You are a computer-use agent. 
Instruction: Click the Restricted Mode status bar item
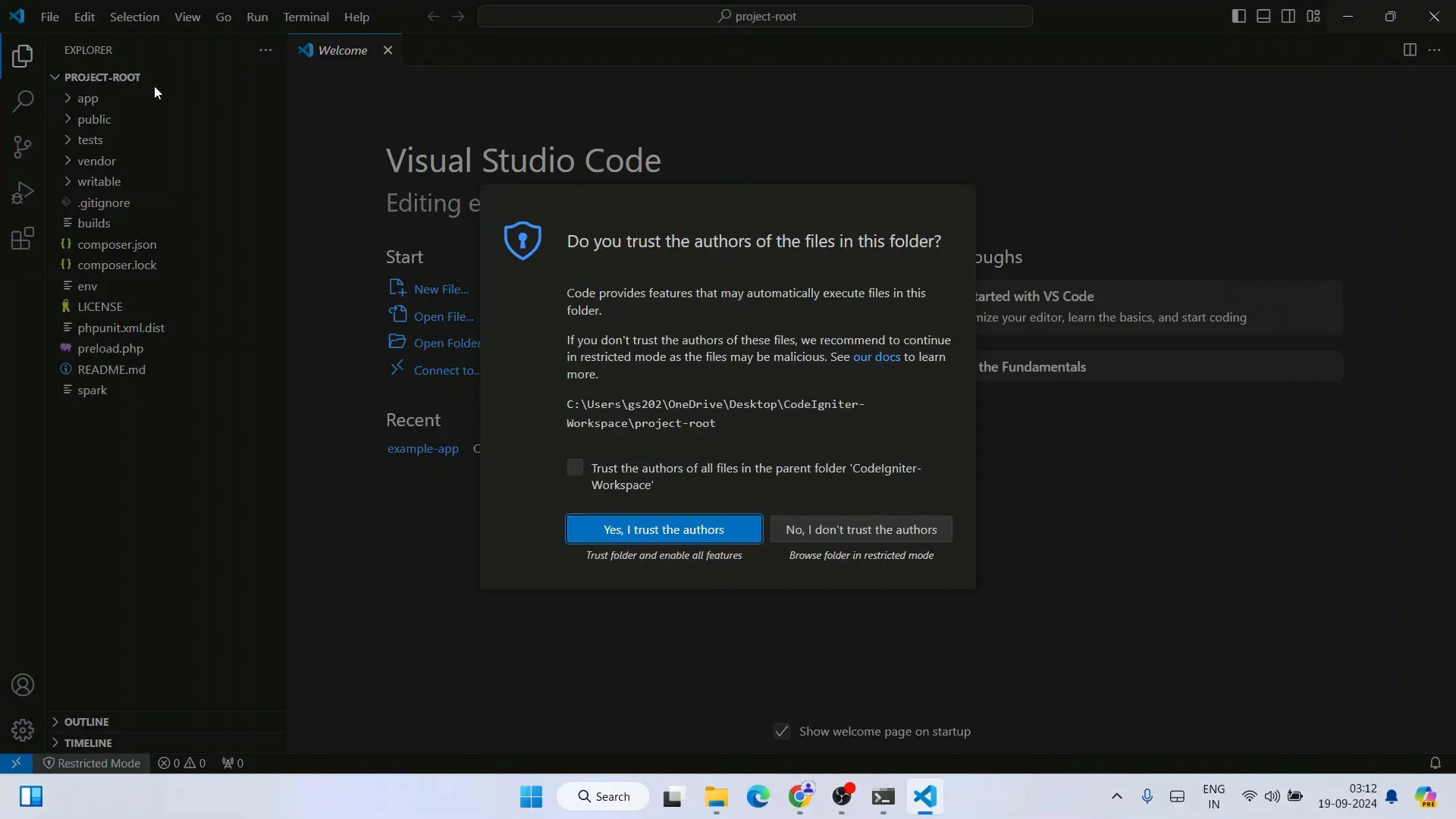point(92,763)
